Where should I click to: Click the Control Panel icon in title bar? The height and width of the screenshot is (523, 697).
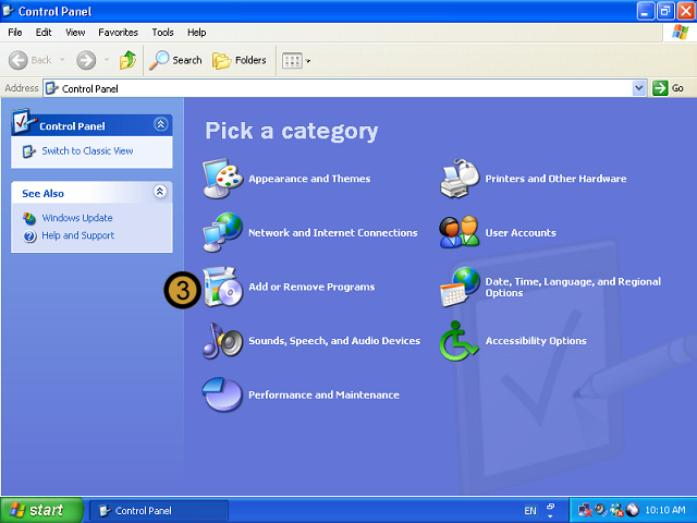8,11
